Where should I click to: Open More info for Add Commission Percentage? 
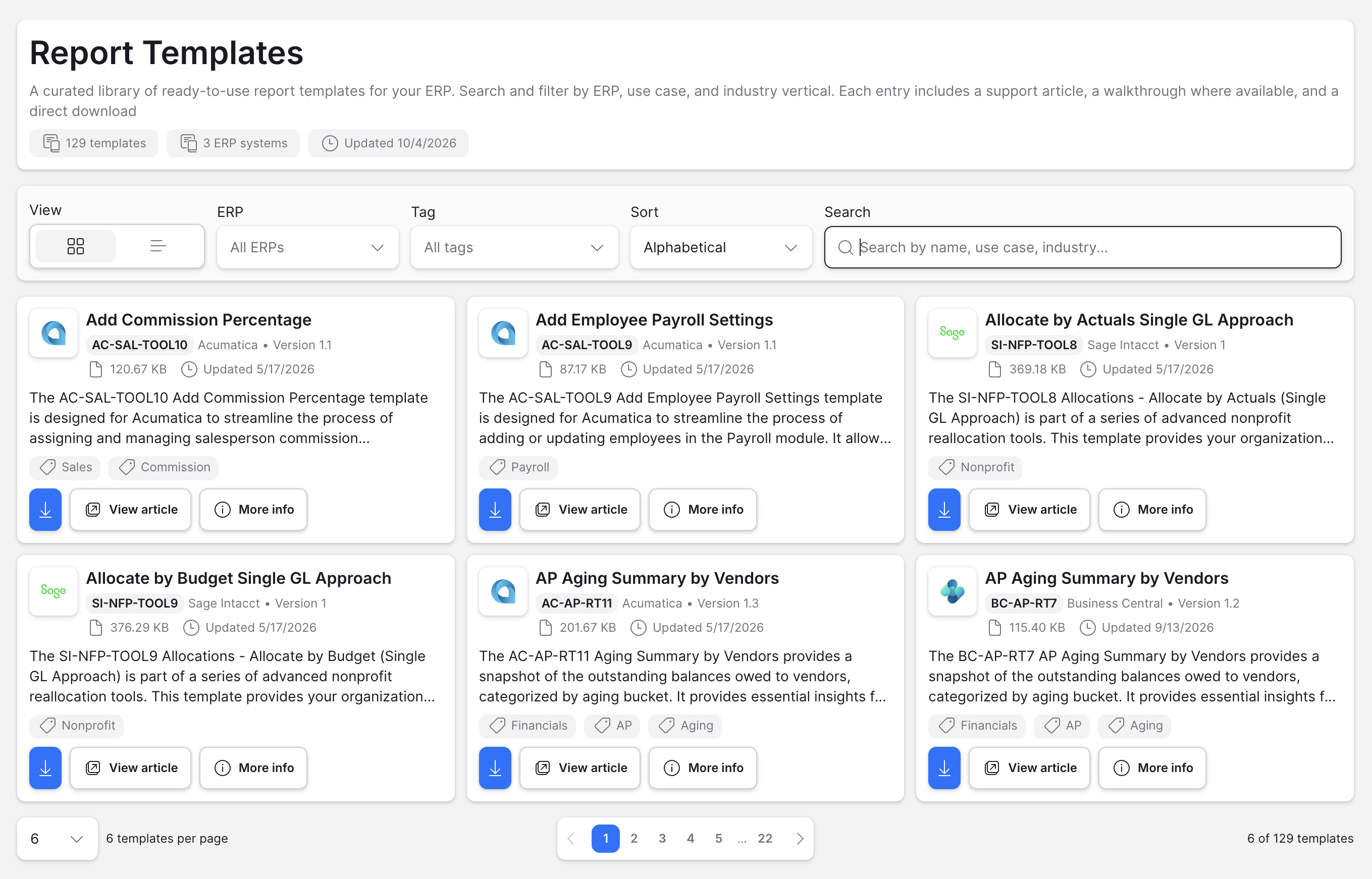[x=253, y=509]
